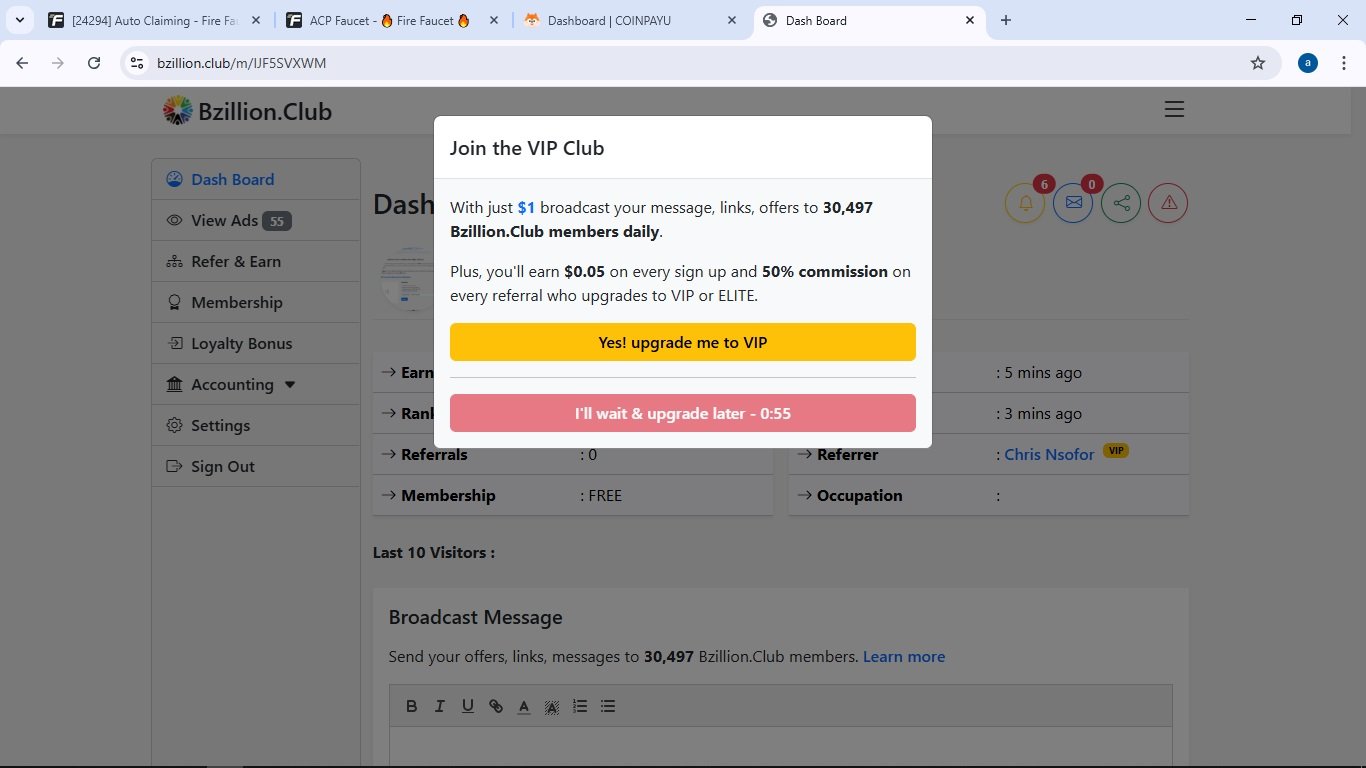Viewport: 1366px width, 768px height.
Task: Insert a bulleted list in the editor
Action: (607, 706)
